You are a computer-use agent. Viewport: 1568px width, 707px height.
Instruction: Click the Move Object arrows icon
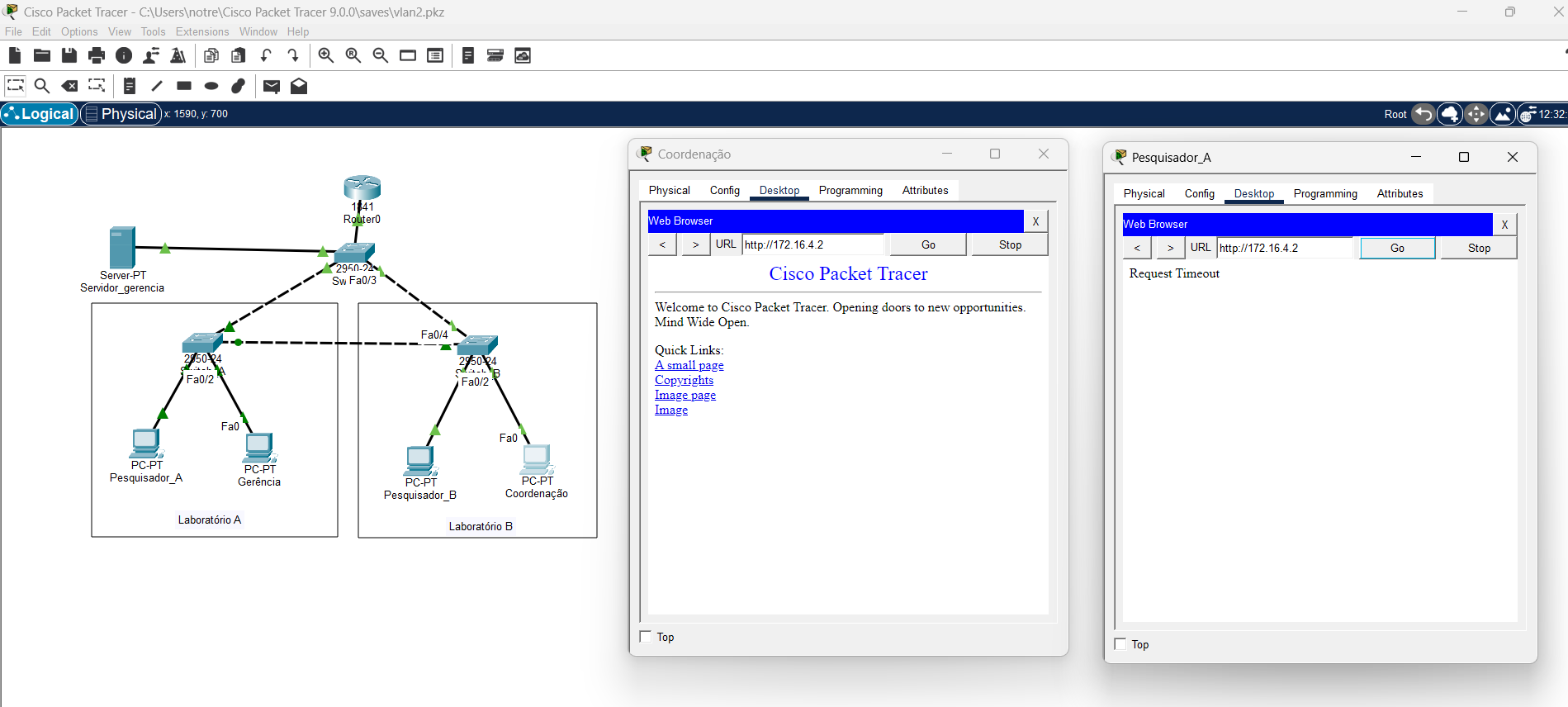(1476, 114)
